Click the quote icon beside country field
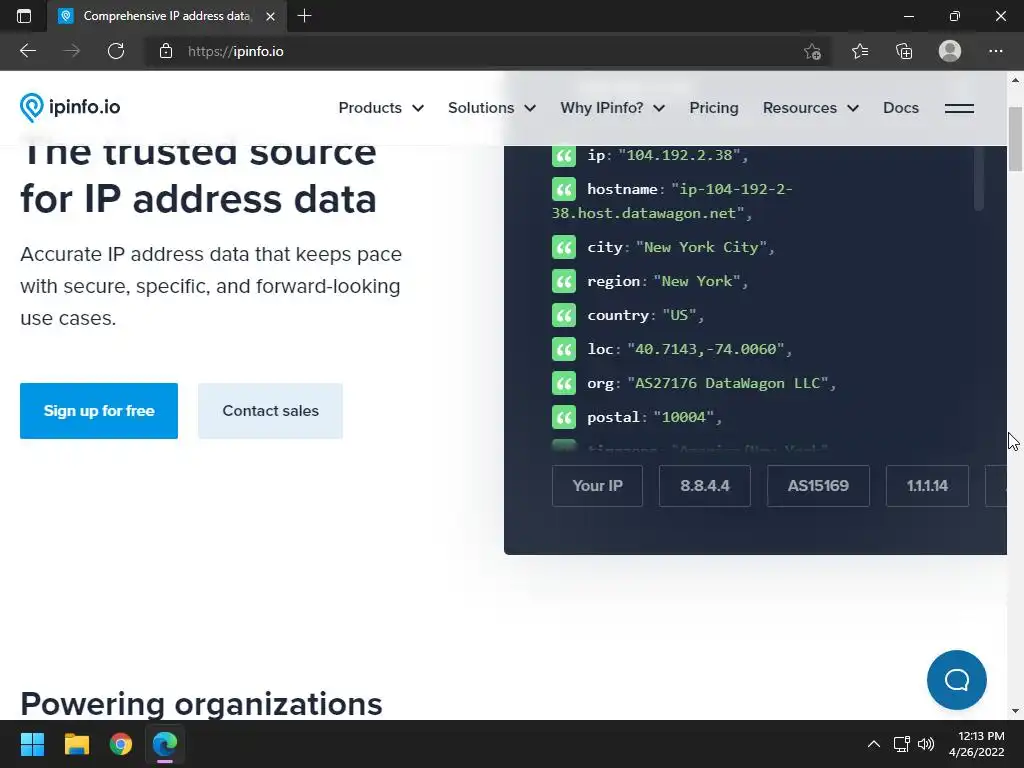The image size is (1024, 768). click(564, 315)
